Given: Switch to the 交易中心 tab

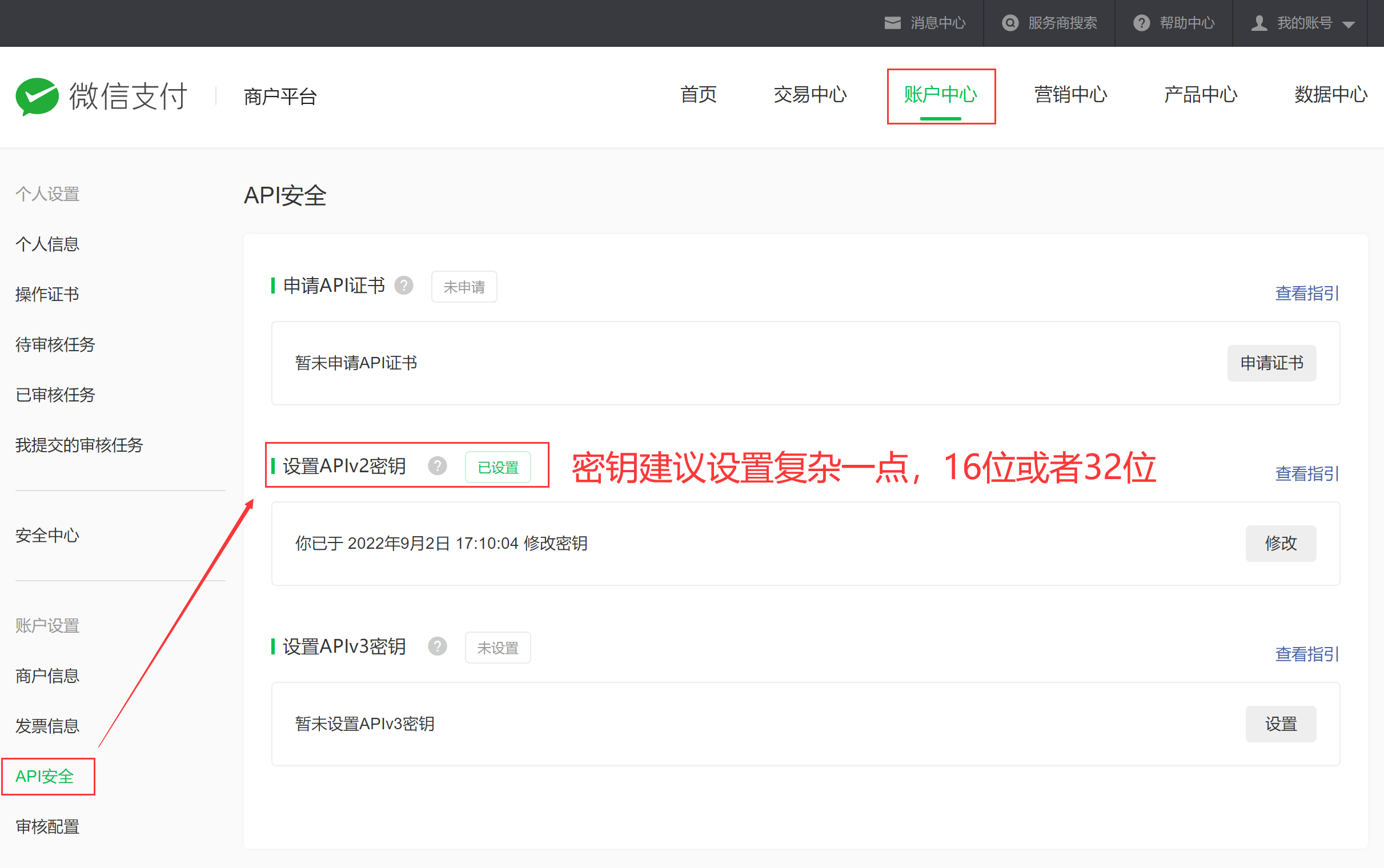Looking at the screenshot, I should (810, 95).
